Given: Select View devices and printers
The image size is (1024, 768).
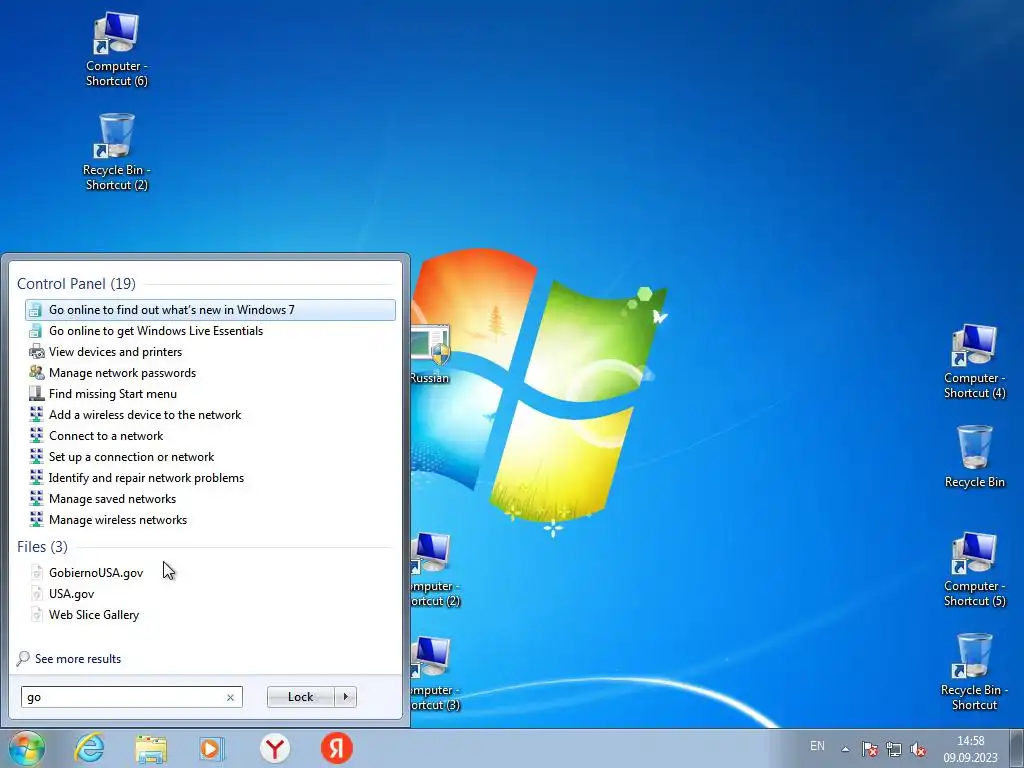Looking at the screenshot, I should [210, 351].
